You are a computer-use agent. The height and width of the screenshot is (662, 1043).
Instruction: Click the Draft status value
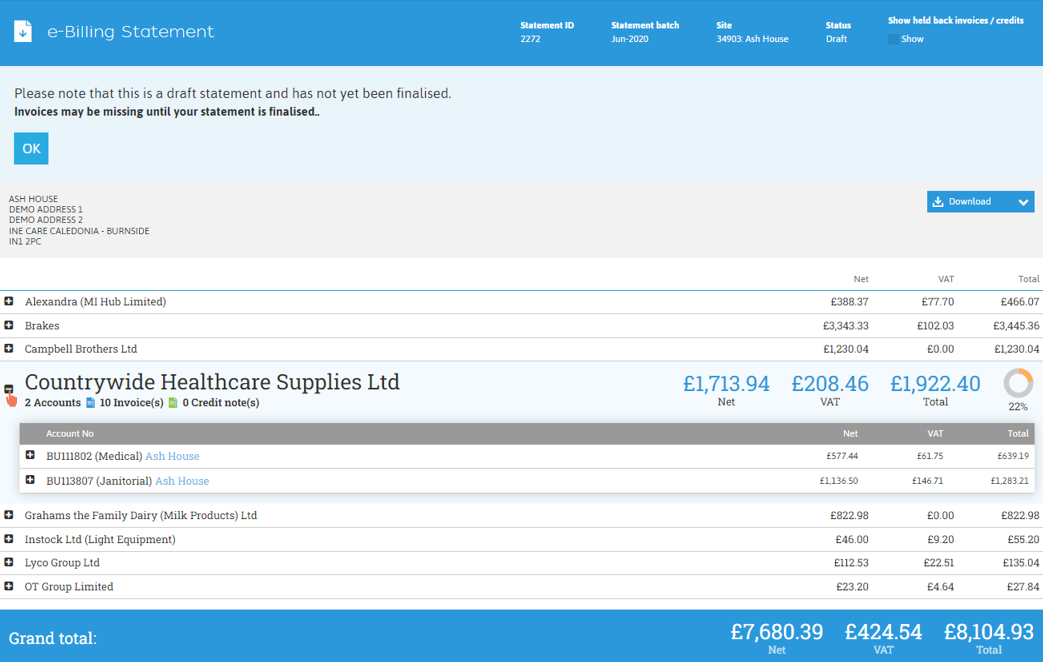836,39
